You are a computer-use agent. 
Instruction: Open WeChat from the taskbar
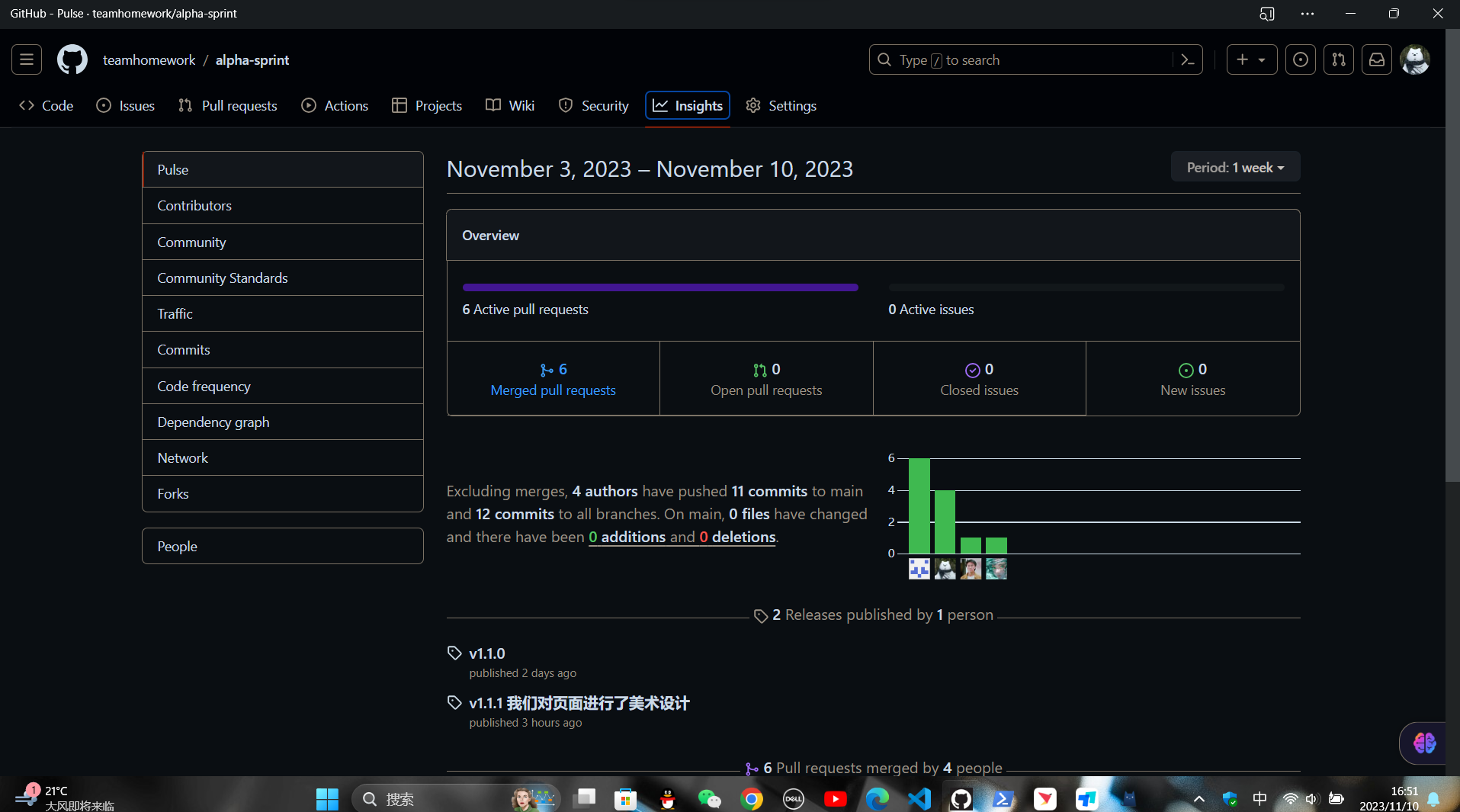point(709,798)
